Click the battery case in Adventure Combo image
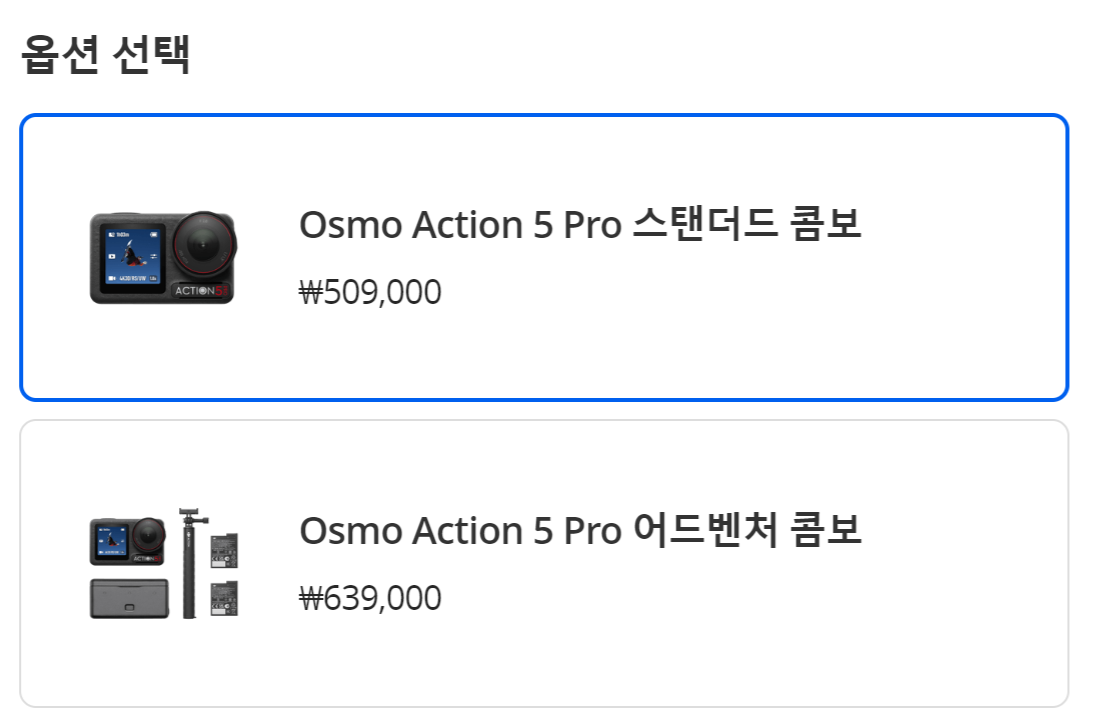Screen dimensions: 1094x716 pyautogui.click(x=129, y=598)
